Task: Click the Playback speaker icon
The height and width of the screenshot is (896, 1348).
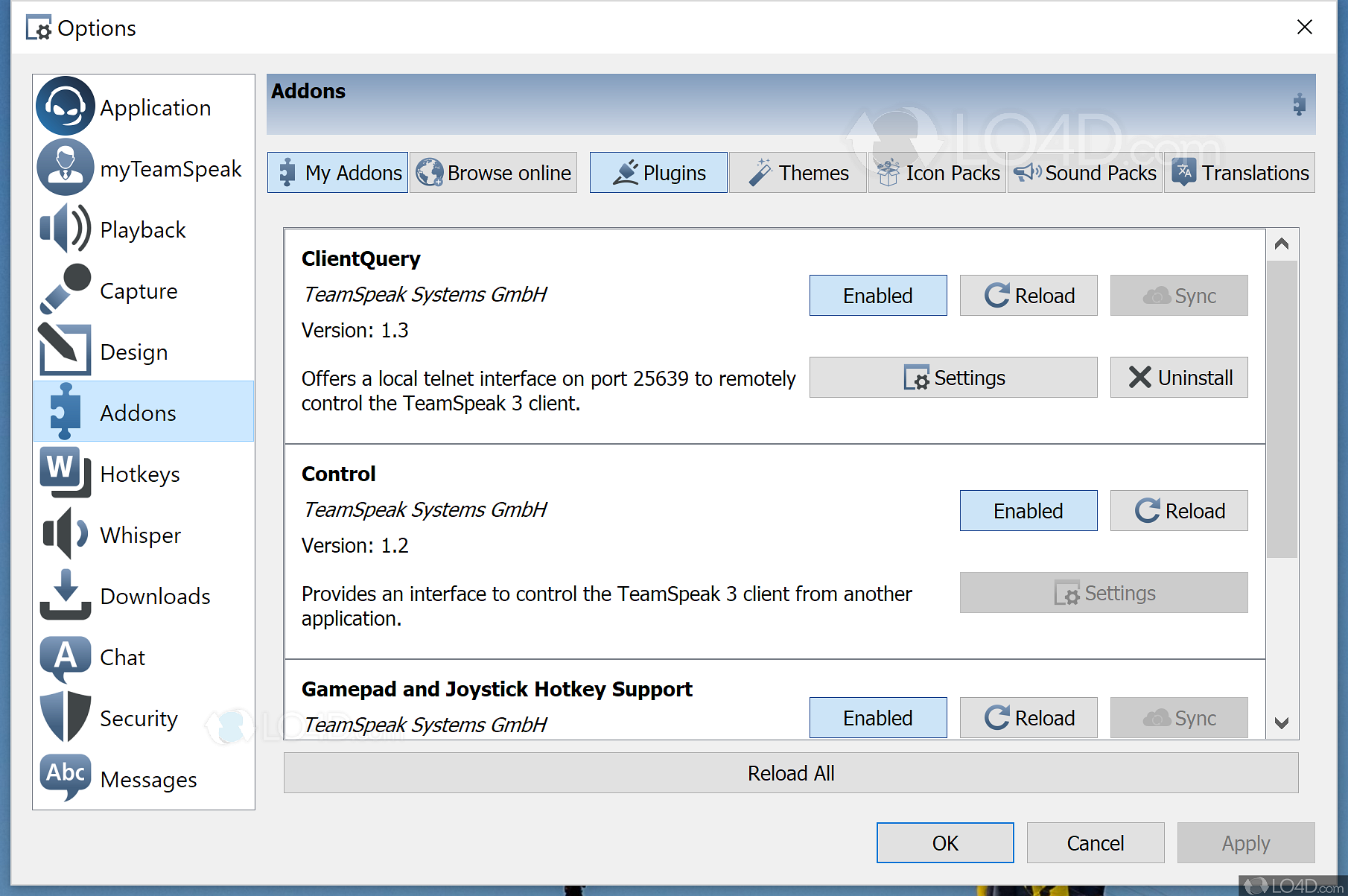Action: pos(65,229)
